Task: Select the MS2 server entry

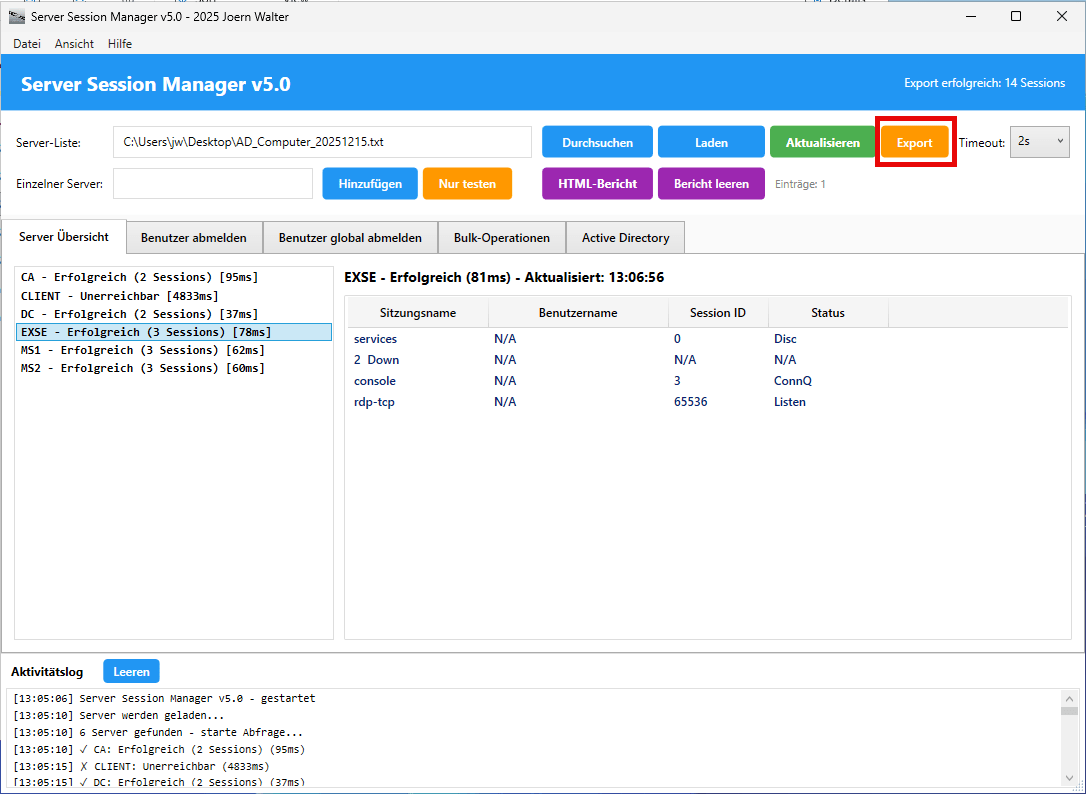Action: 143,368
